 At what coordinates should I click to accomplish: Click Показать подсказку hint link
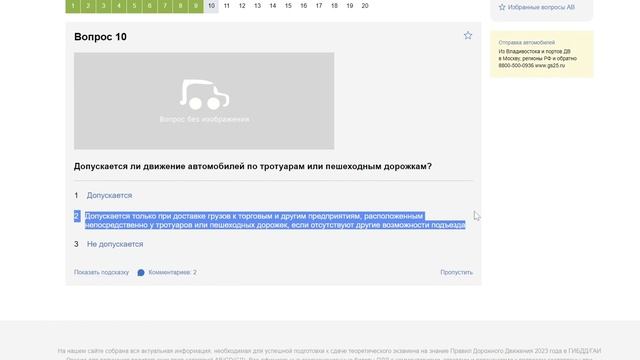point(101,272)
